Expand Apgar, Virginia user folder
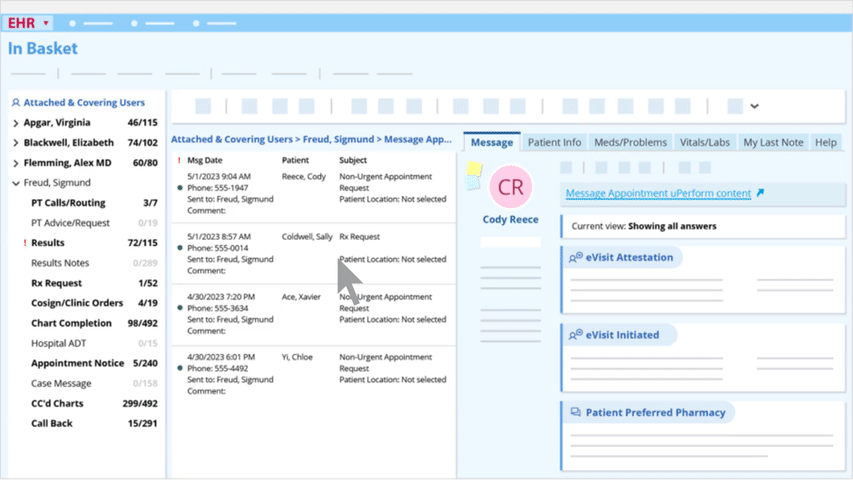 click(x=16, y=124)
